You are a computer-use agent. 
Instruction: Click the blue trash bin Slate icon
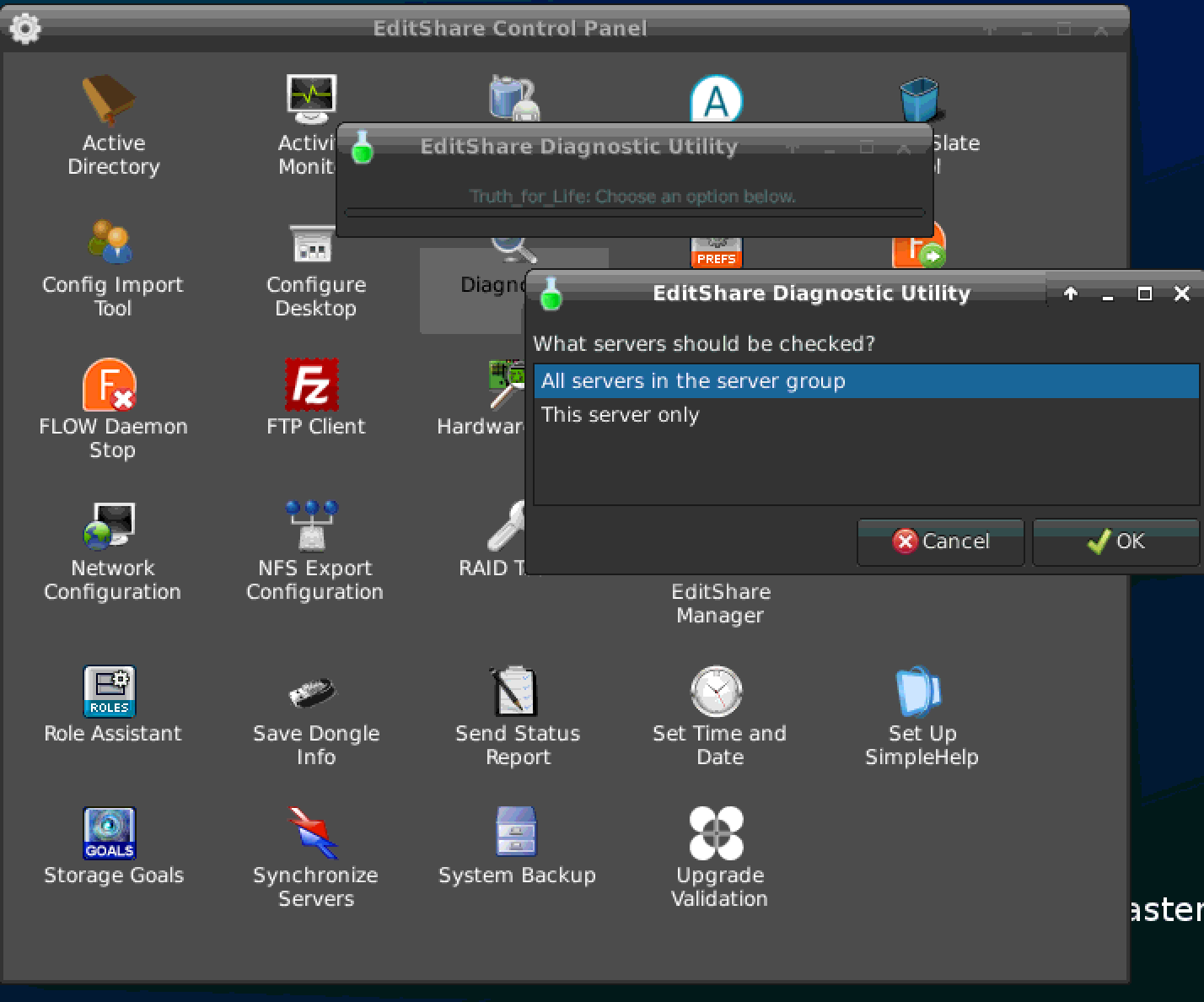tap(920, 100)
